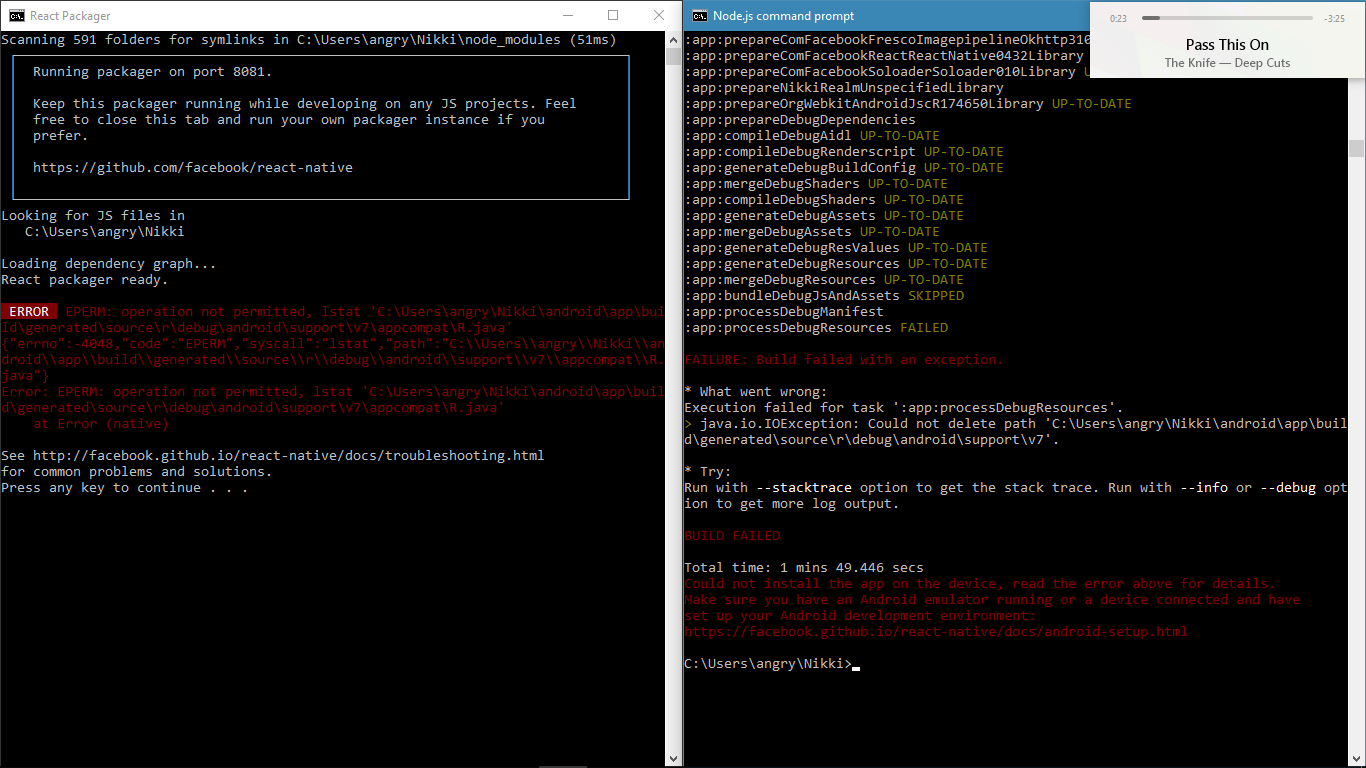Click "Scanning 591 folders for symlinks" line

click(x=309, y=40)
